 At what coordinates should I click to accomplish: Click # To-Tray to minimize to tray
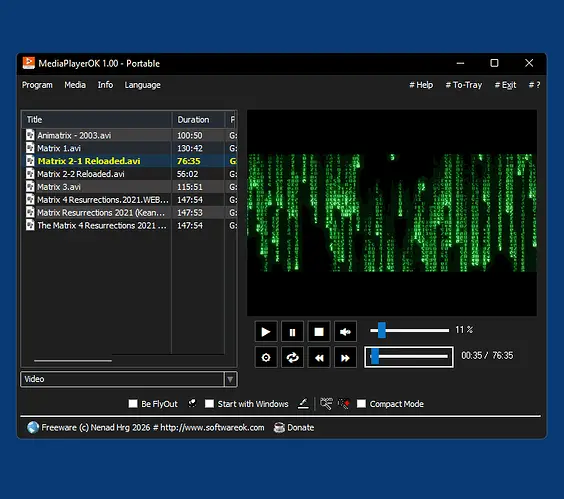point(464,85)
